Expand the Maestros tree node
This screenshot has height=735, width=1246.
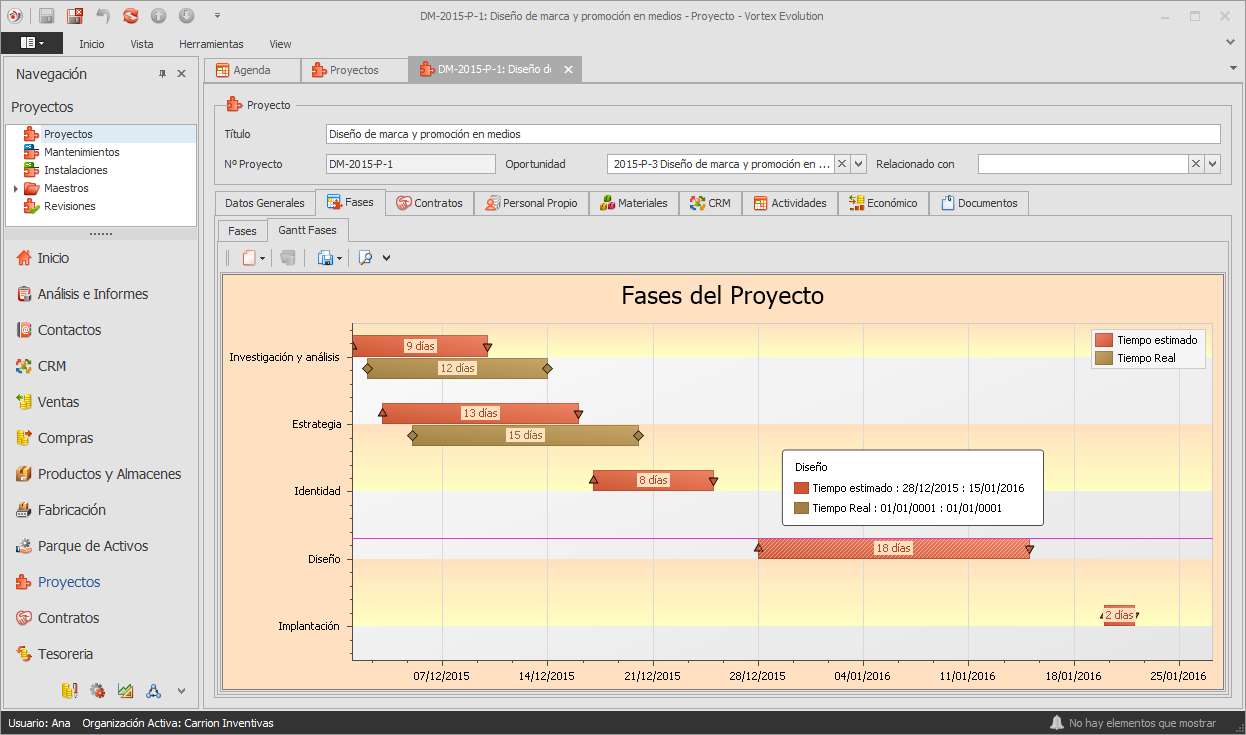[x=15, y=188]
